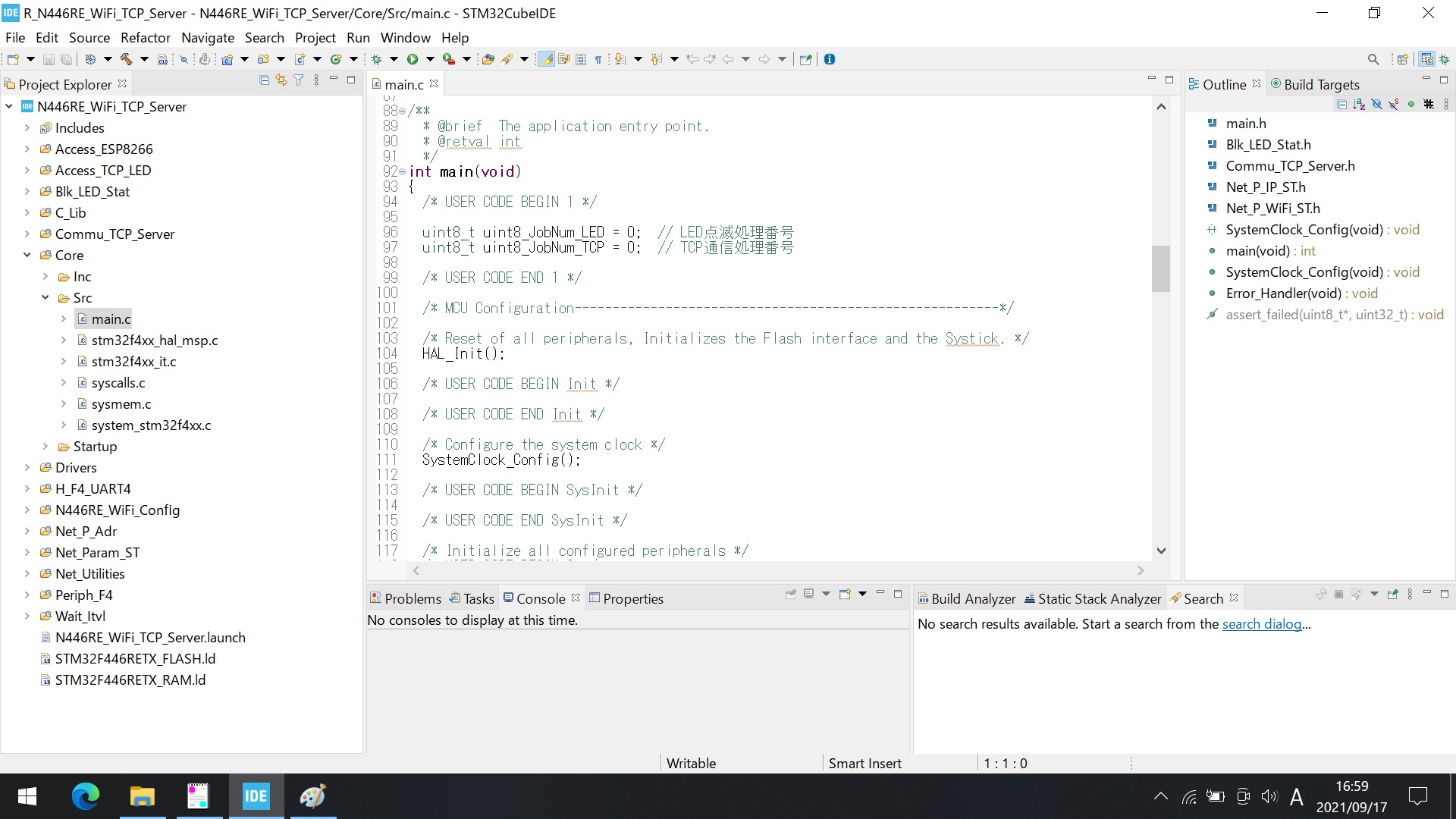Click the Generate binary 010 icon

[162, 59]
